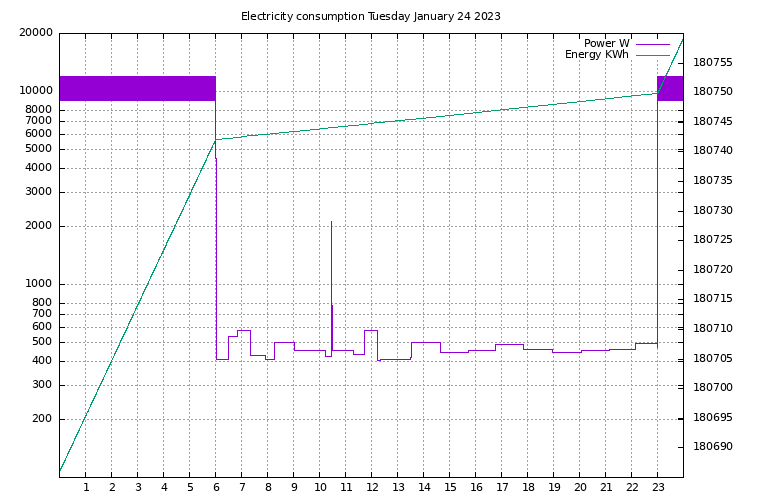This screenshot has height=500, width=768.
Task: Click hour label 1 on the x-axis
Action: point(86,487)
